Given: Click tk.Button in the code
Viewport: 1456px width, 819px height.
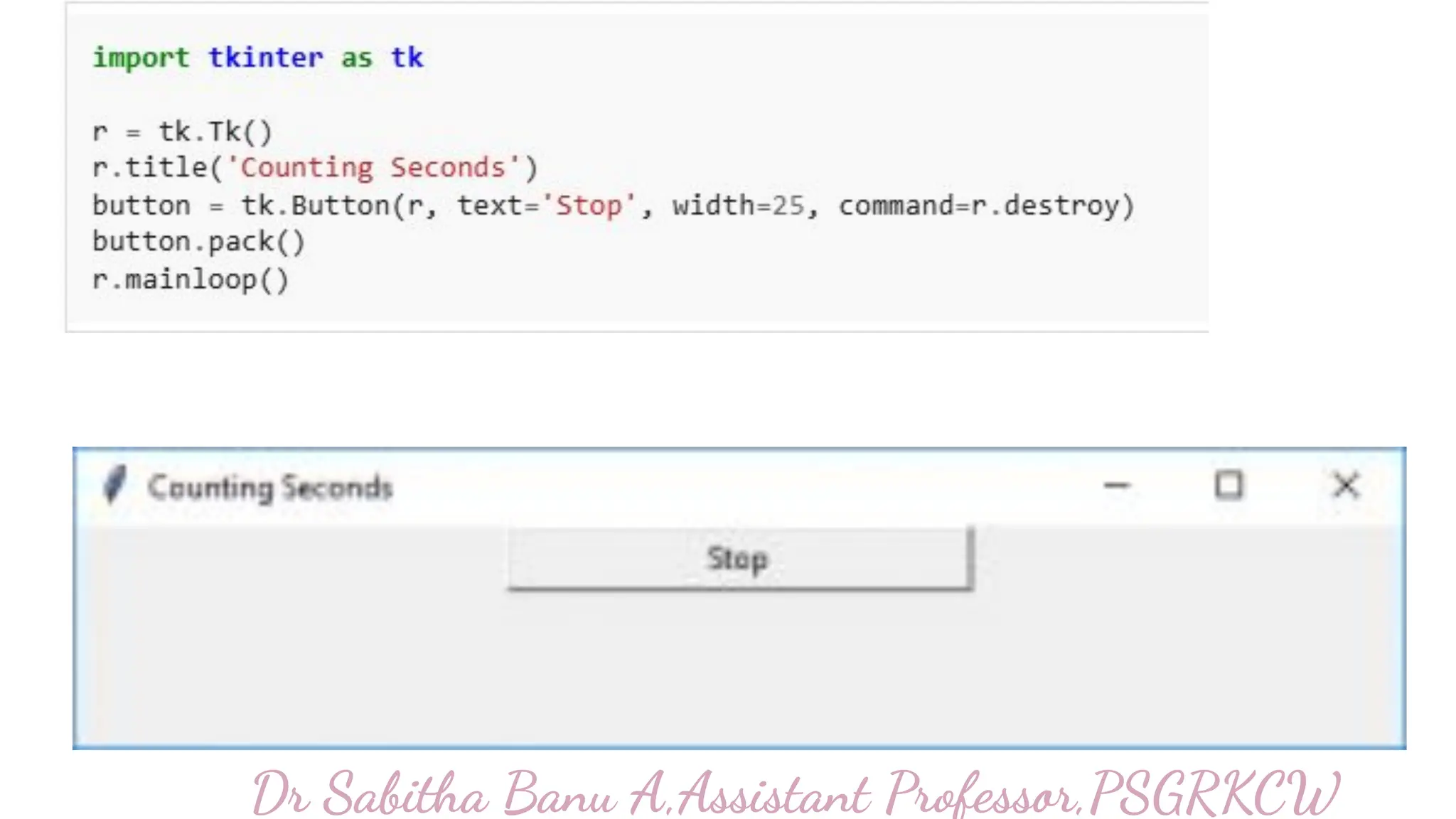Looking at the screenshot, I should 316,205.
